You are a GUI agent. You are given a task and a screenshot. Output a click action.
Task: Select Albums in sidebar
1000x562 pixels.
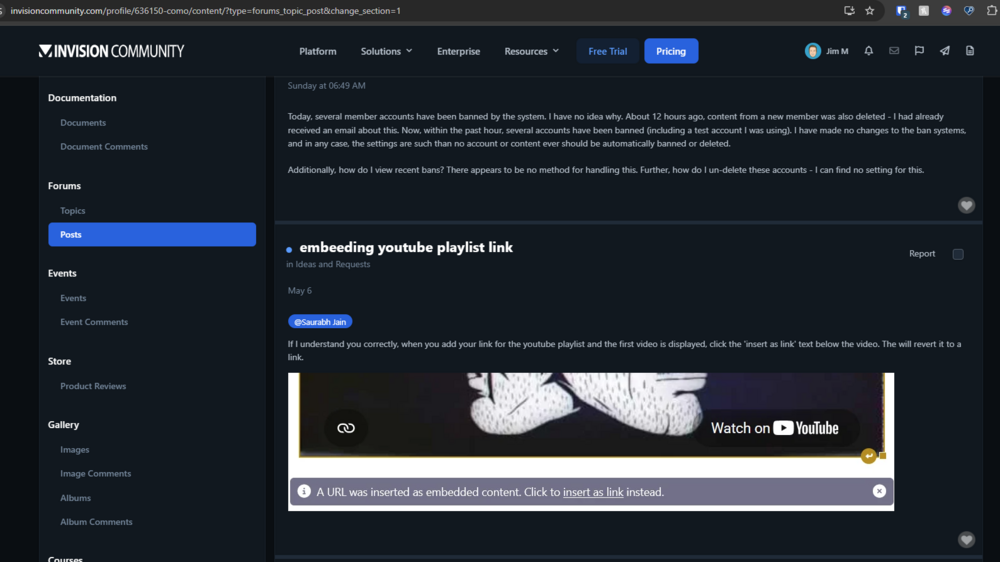(x=75, y=498)
